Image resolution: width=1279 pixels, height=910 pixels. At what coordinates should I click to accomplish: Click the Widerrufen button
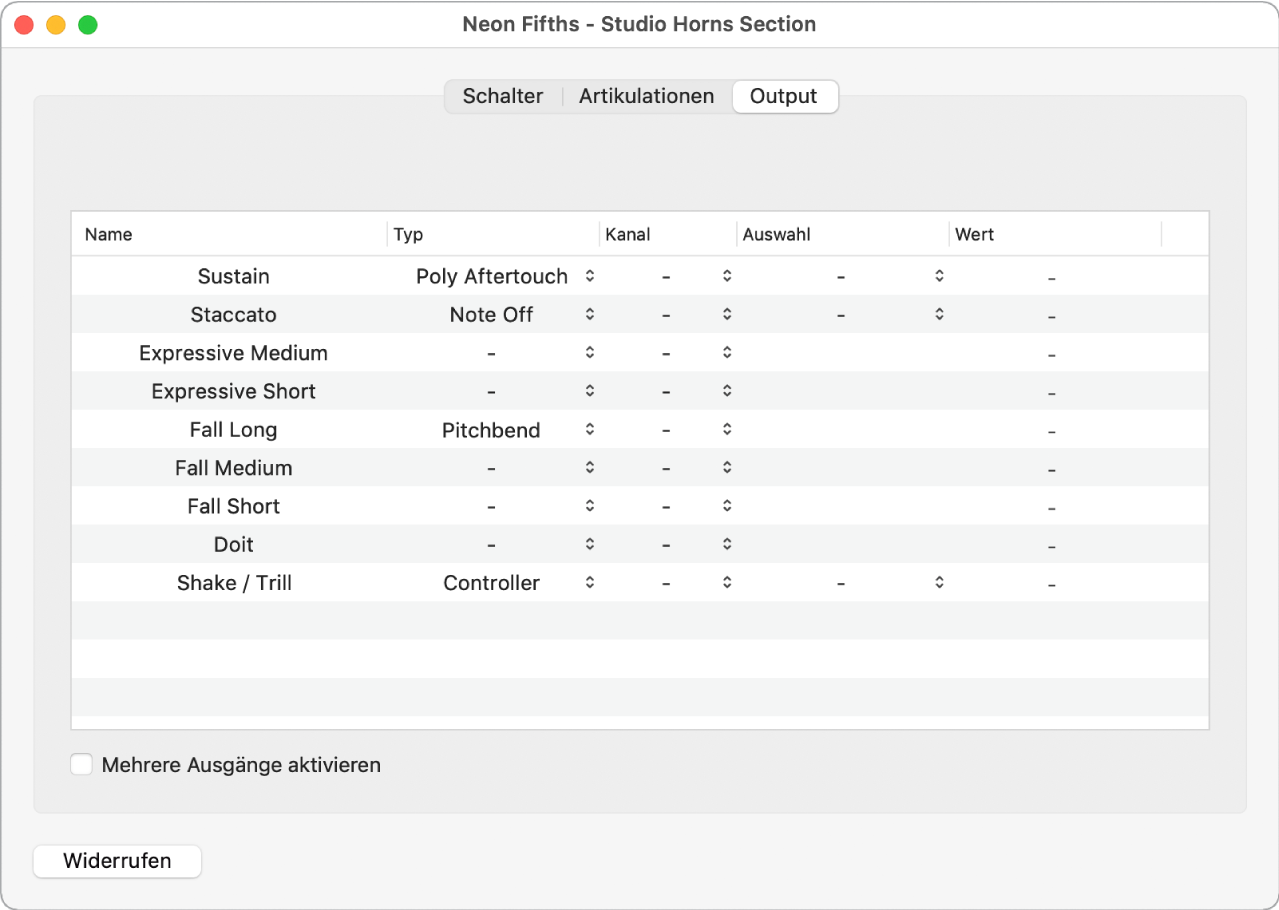pos(117,861)
